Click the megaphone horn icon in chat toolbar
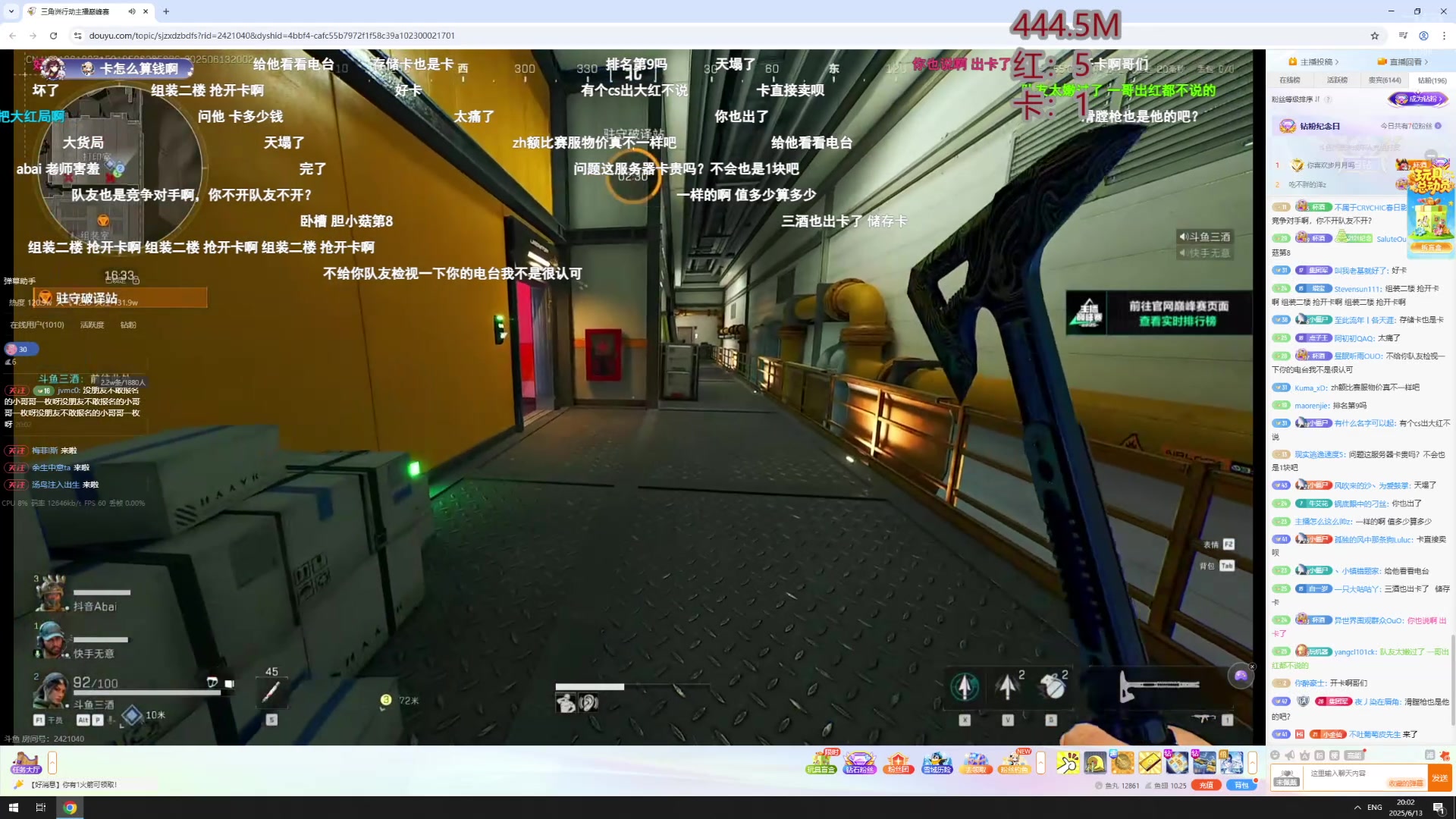Viewport: 1456px width, 819px height. [1290, 755]
